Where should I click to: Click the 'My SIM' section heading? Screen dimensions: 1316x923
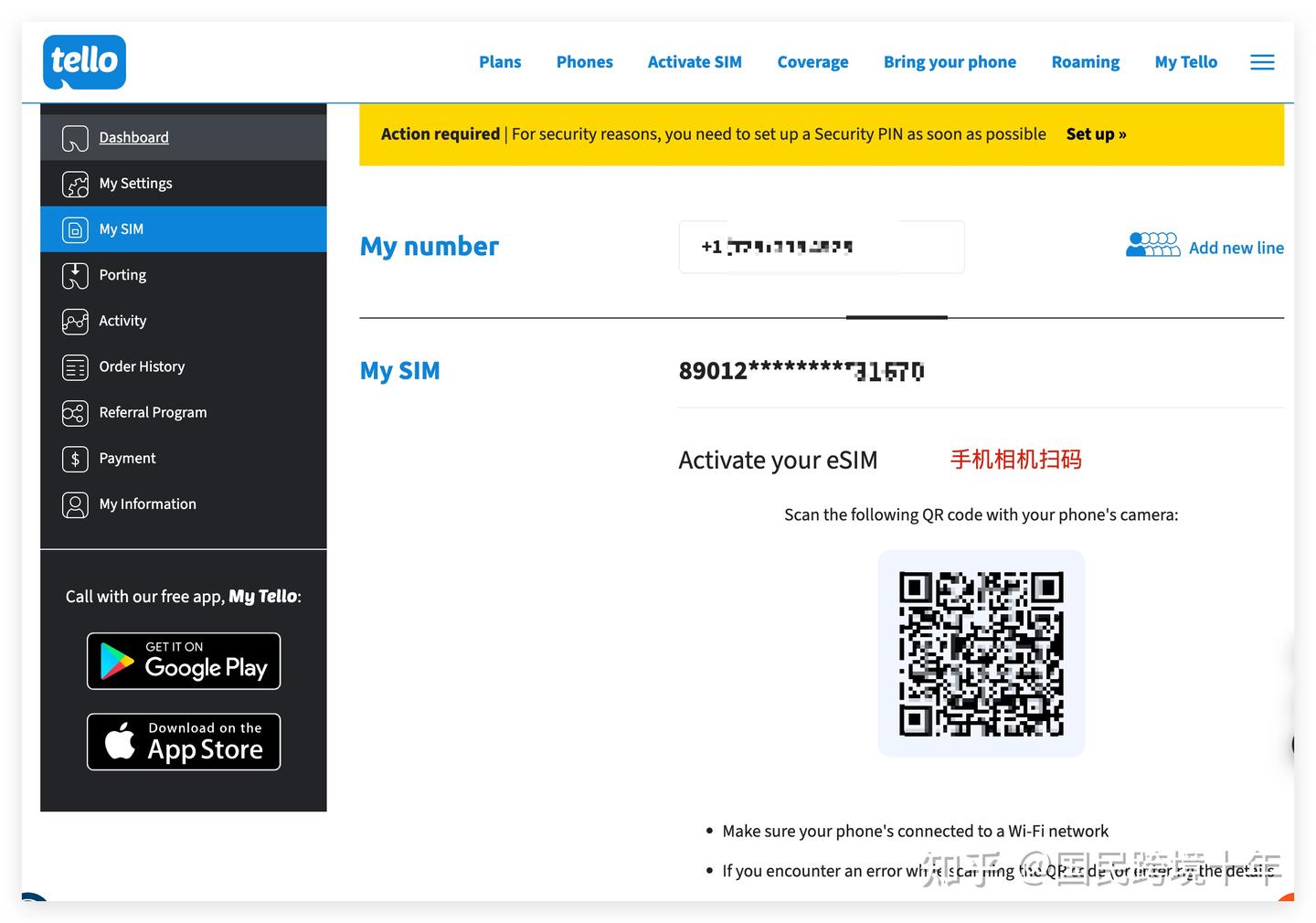click(400, 371)
